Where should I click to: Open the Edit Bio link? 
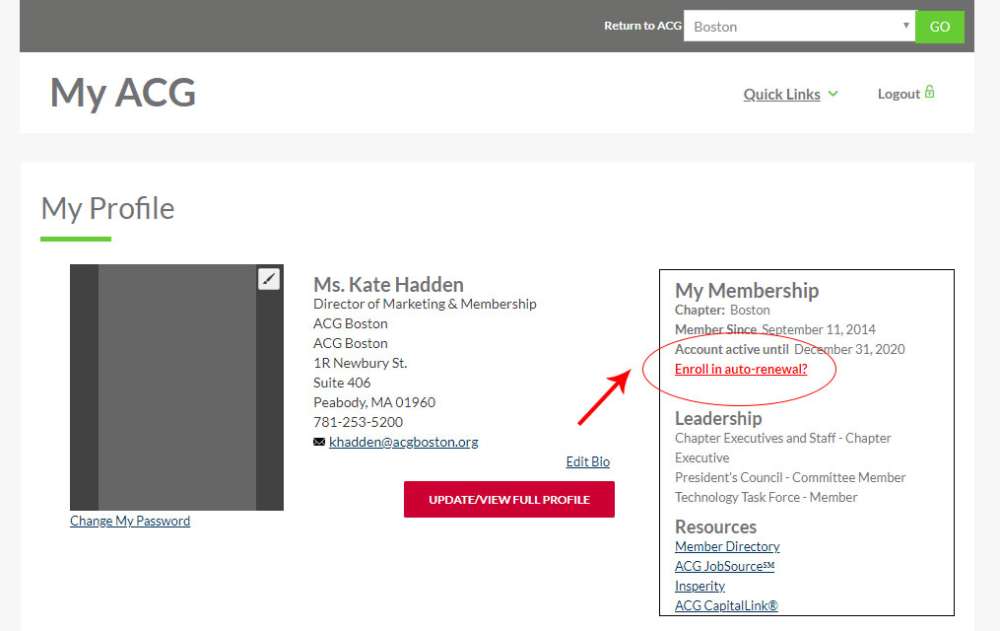(587, 462)
